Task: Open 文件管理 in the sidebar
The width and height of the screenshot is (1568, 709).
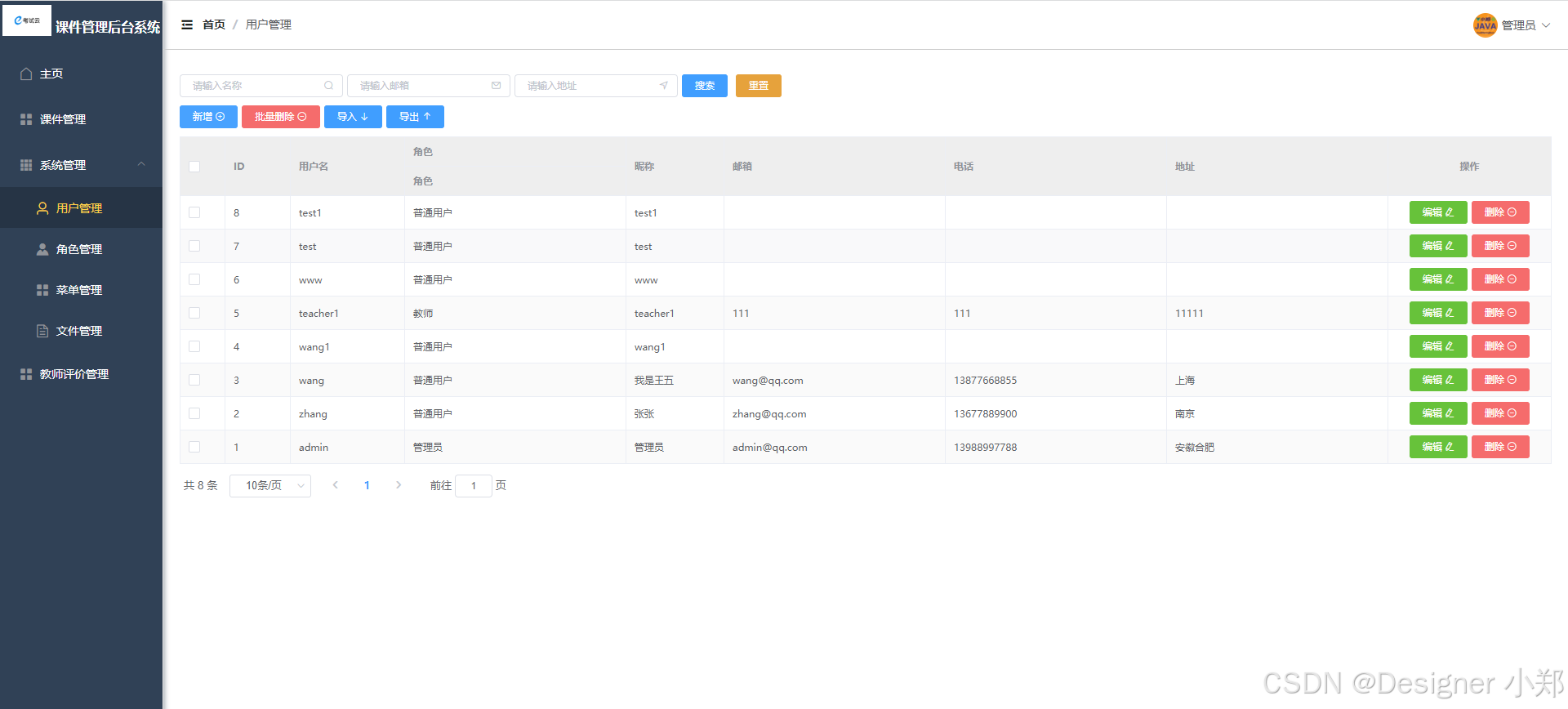Action: tap(82, 331)
